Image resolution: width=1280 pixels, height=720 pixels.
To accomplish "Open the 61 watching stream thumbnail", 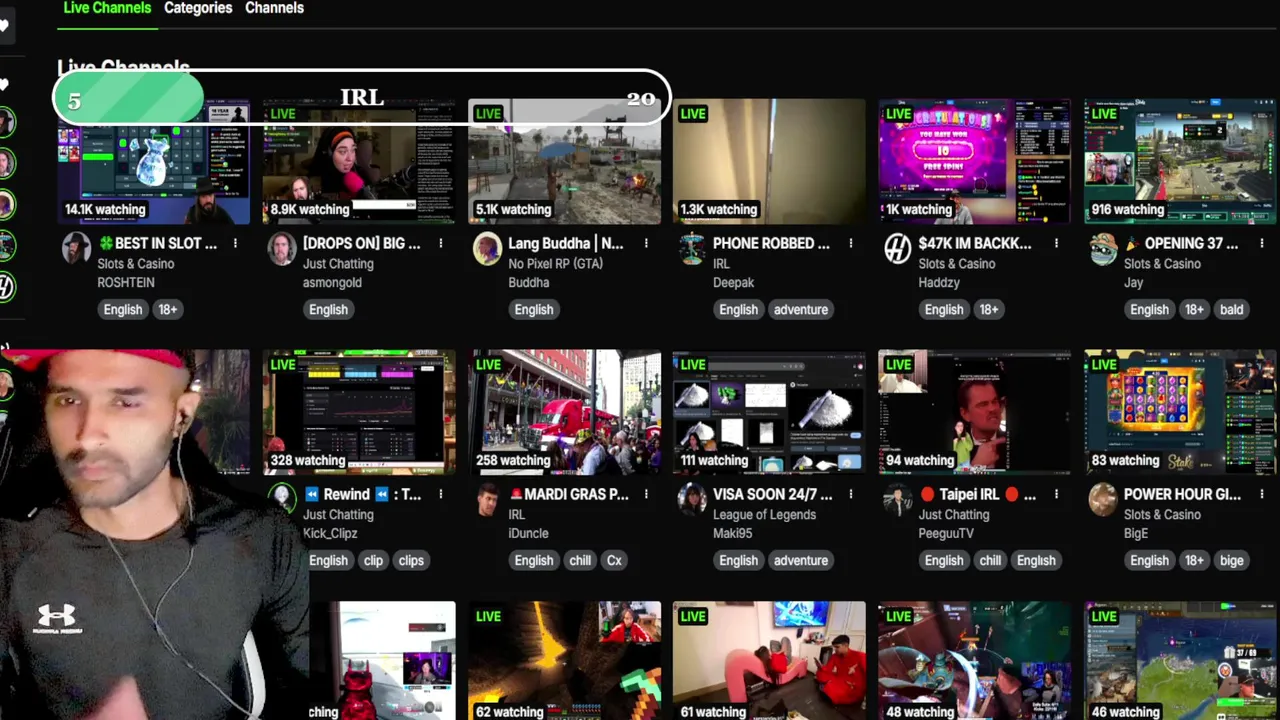I will (x=769, y=661).
